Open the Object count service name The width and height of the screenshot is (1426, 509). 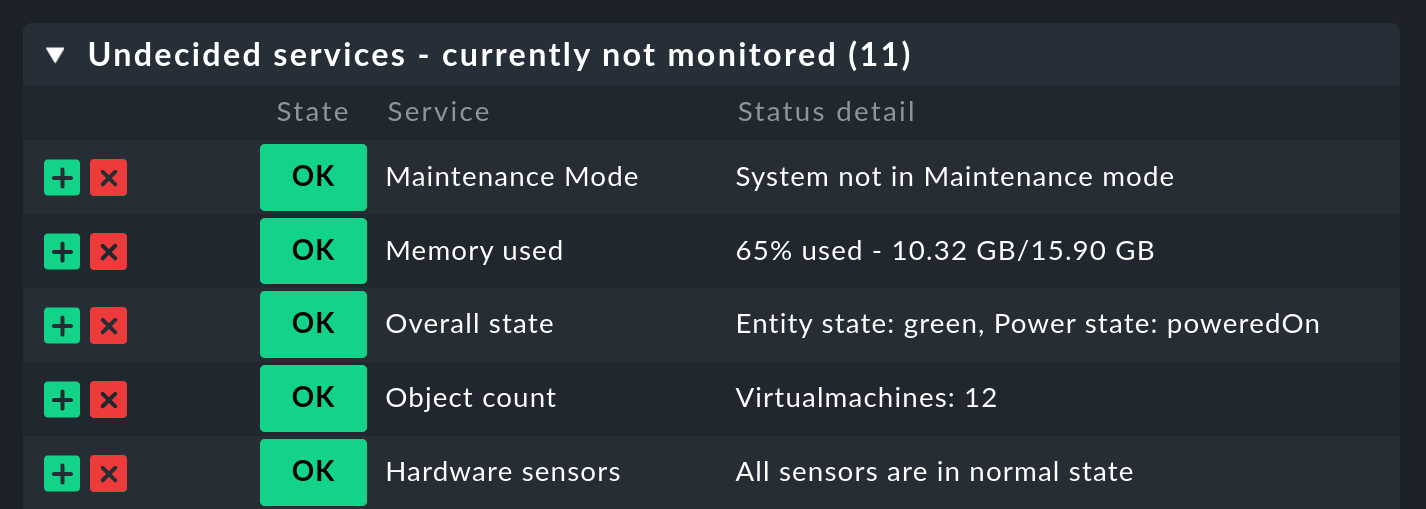470,398
